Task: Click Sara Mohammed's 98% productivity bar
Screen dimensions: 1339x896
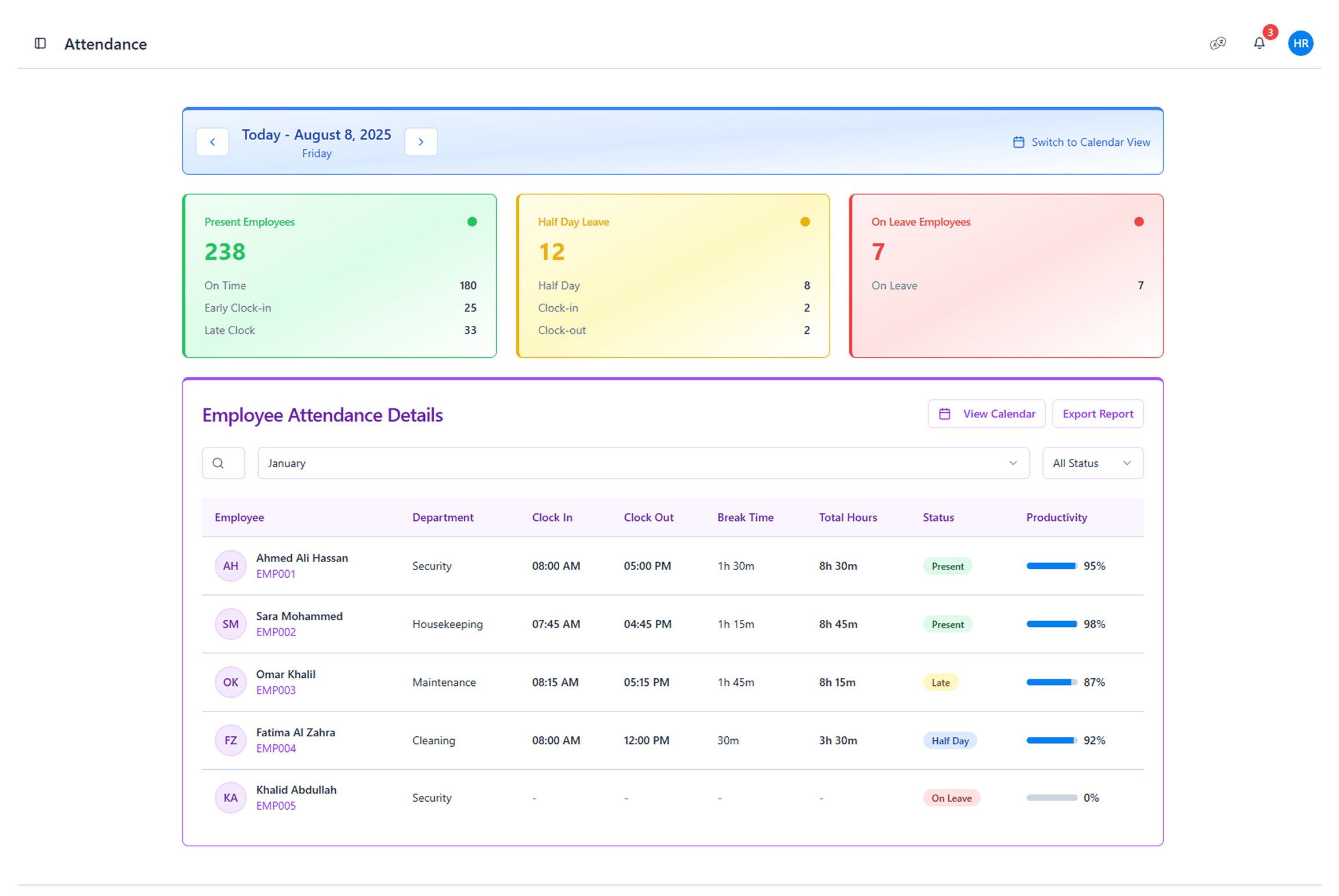Action: 1051,624
